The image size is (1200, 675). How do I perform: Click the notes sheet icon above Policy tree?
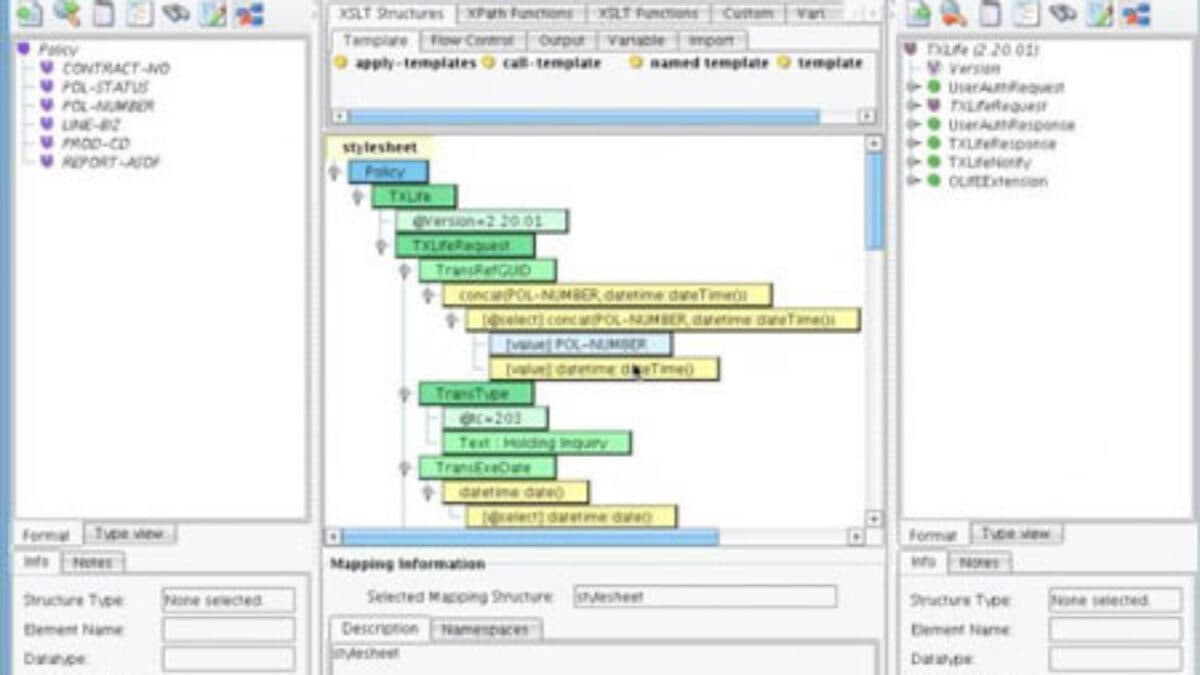(x=140, y=13)
